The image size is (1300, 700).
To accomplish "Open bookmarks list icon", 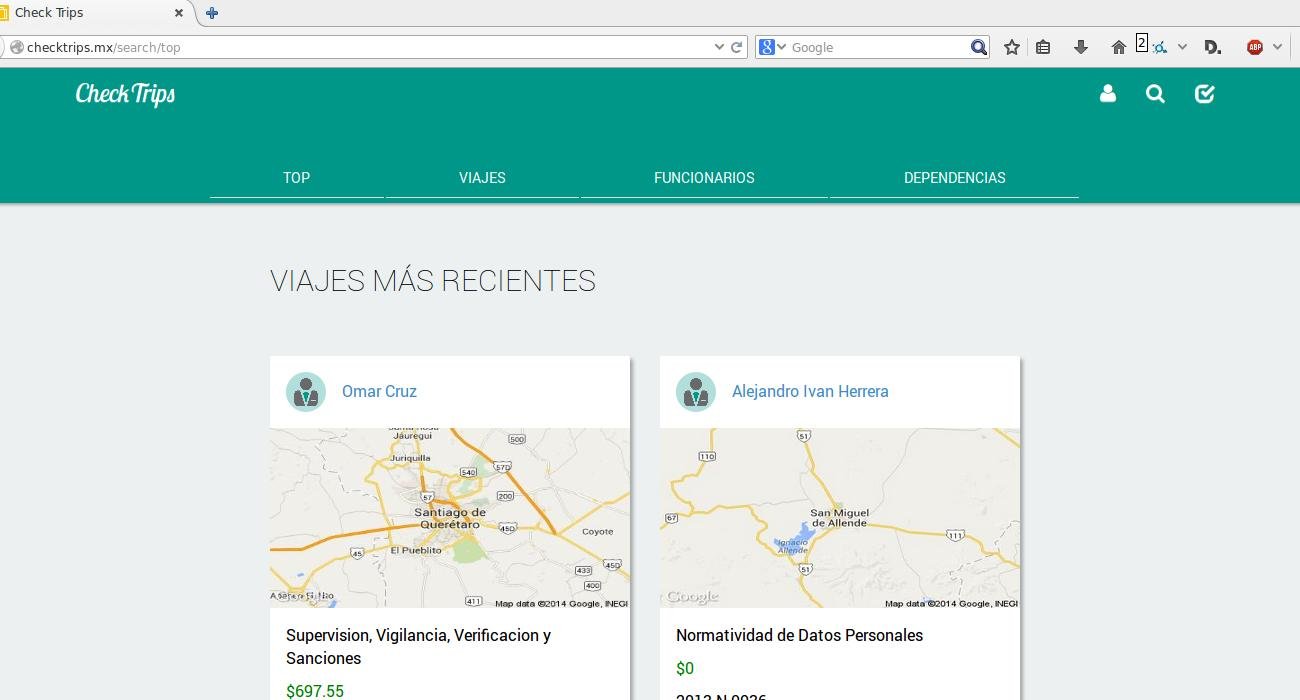I will point(1043,47).
